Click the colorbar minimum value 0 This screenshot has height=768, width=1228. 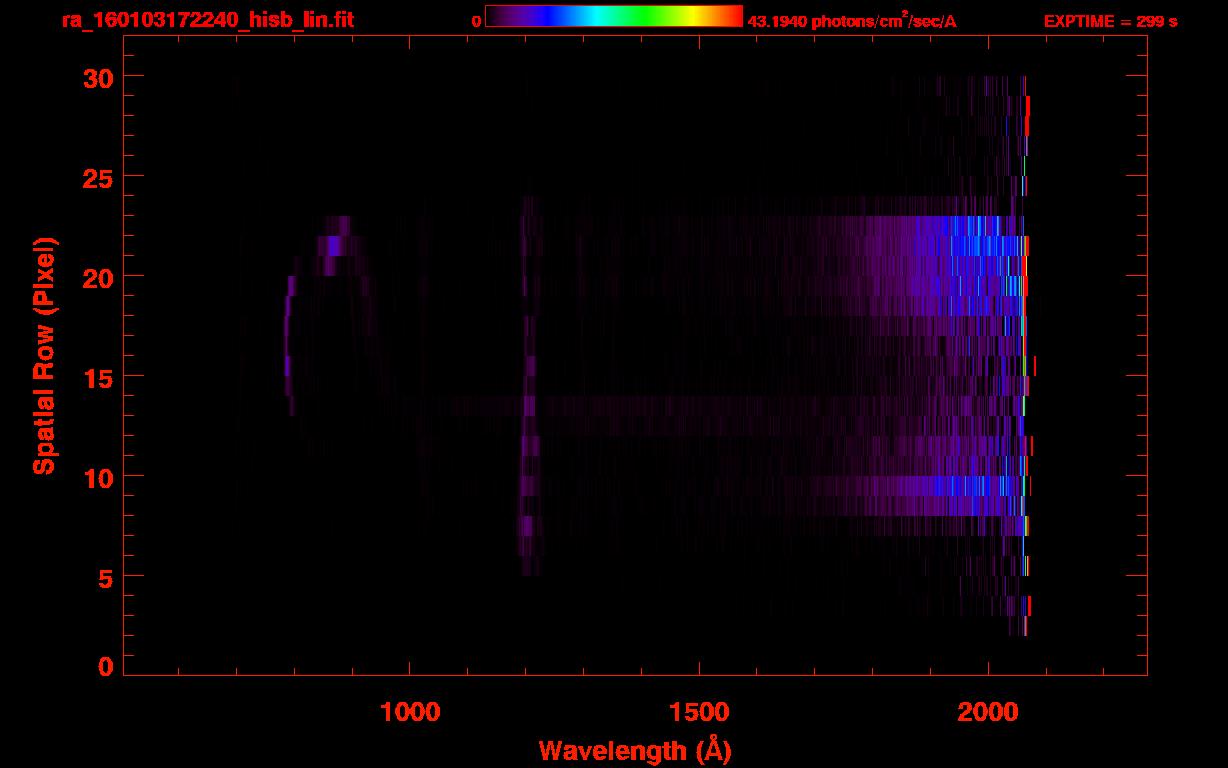pyautogui.click(x=477, y=20)
